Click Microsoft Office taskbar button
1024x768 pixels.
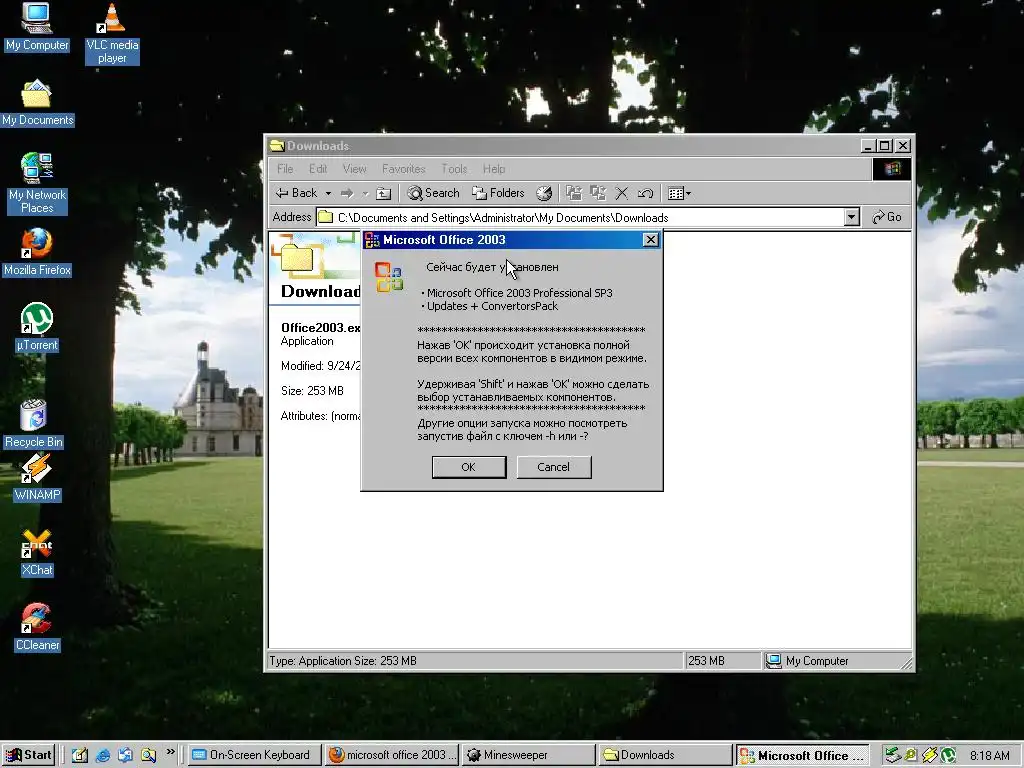click(x=802, y=755)
